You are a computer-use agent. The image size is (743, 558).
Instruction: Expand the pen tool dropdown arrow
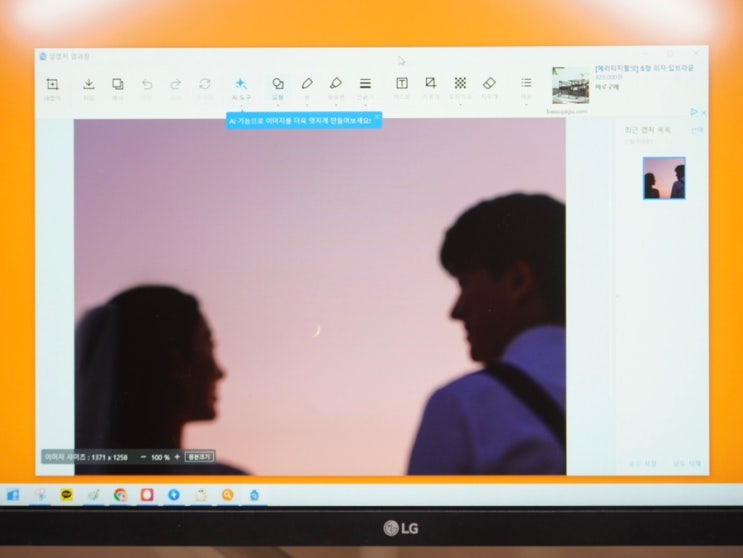pos(307,105)
